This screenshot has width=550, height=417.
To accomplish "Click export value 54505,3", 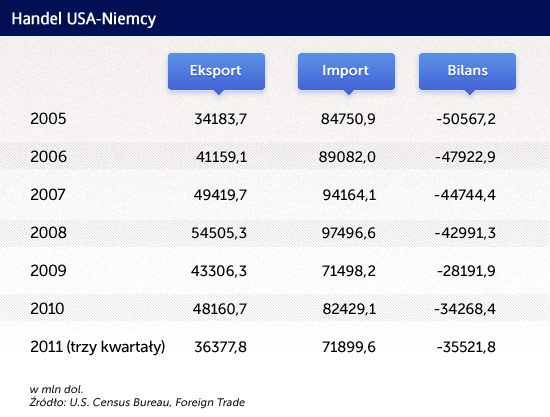I will click(219, 233).
